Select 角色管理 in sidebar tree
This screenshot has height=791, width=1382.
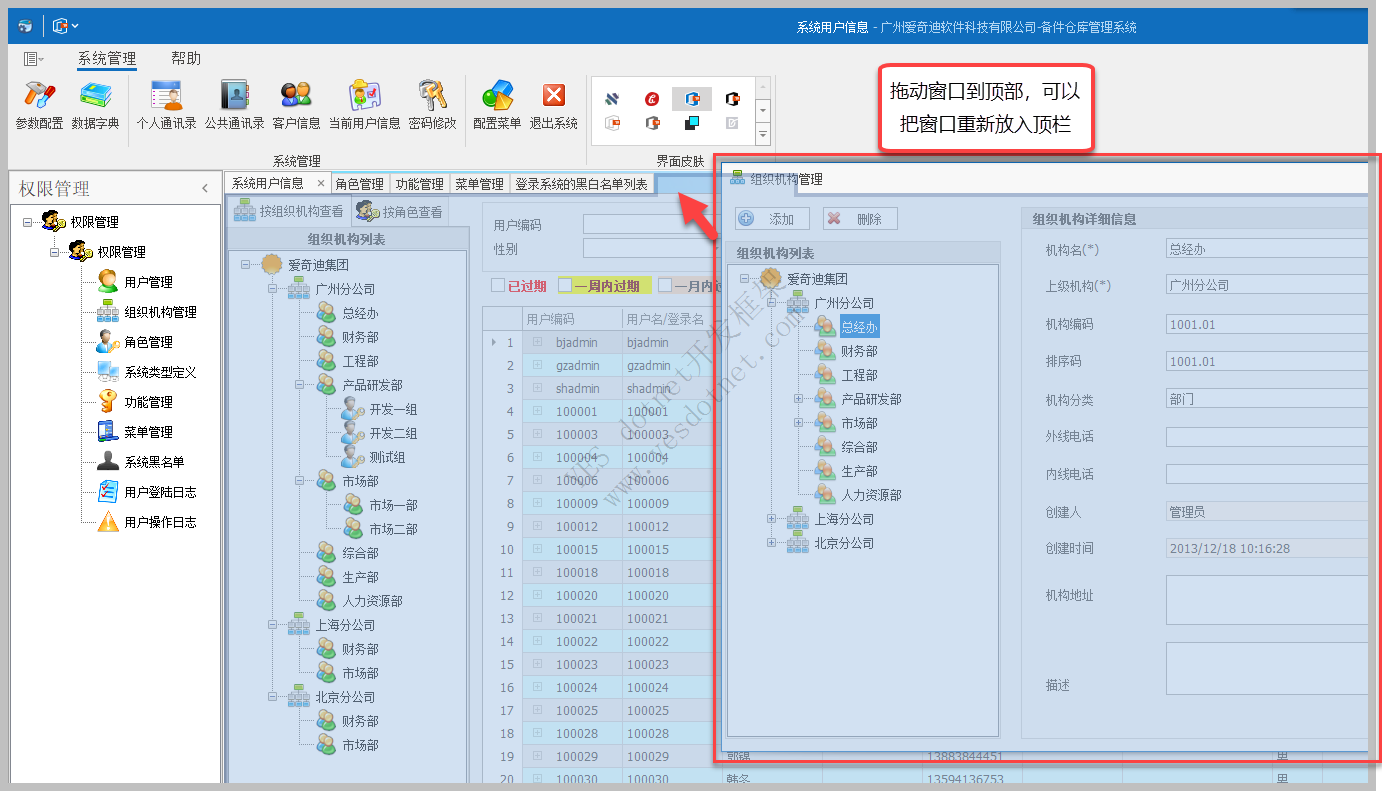(x=148, y=342)
